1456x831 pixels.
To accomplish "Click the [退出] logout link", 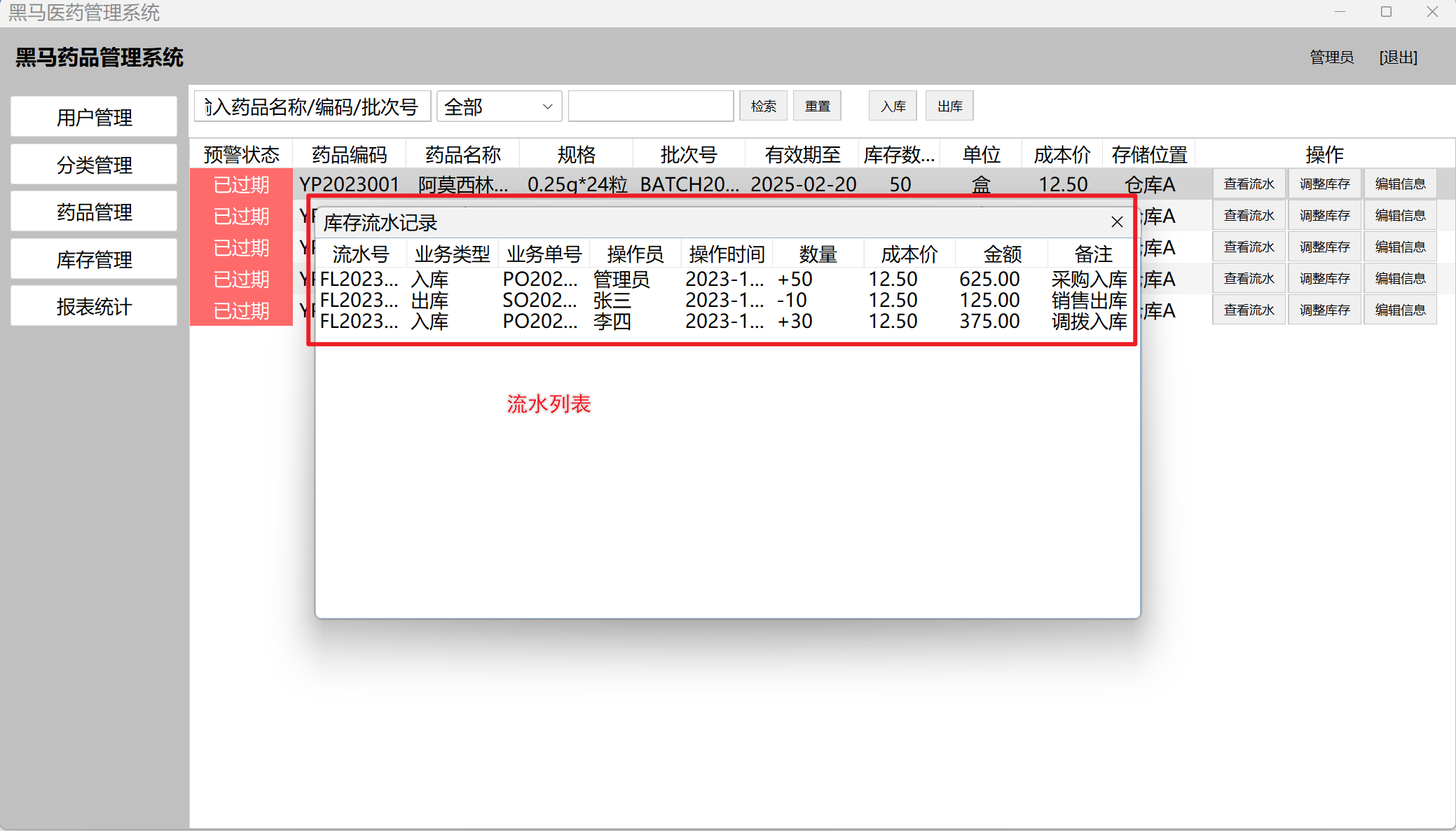I will pos(1398,57).
